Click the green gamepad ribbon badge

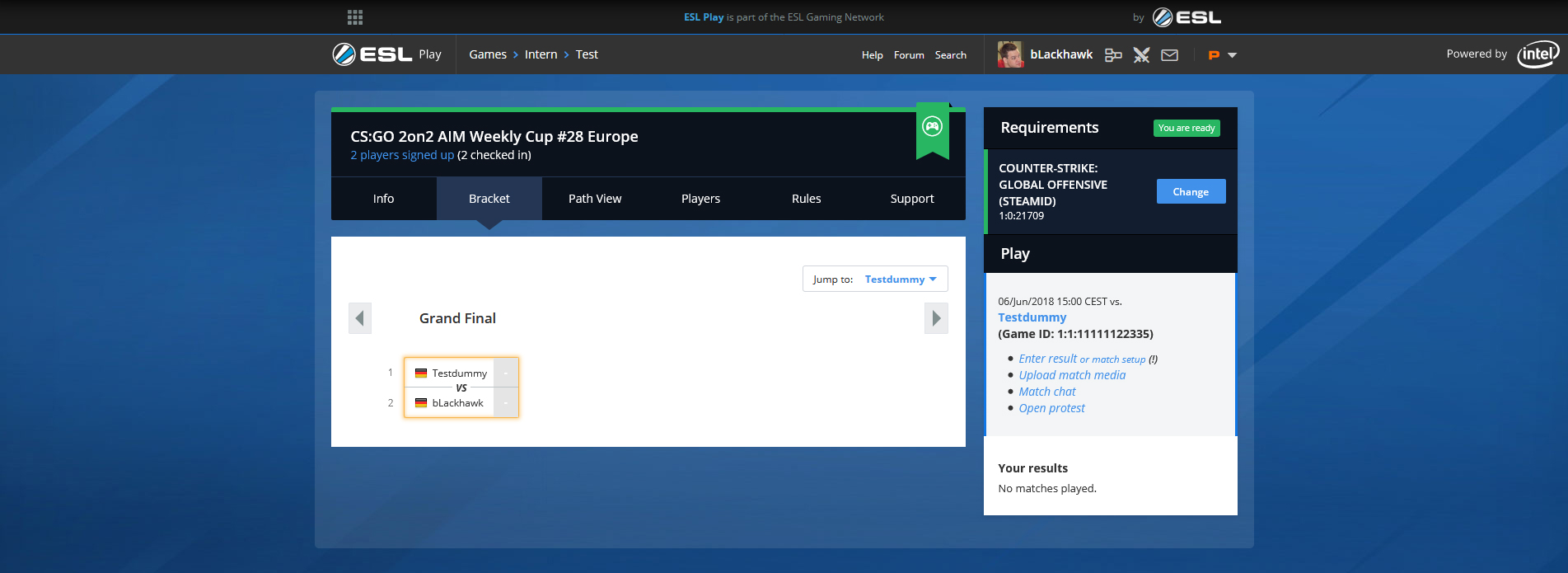933,129
